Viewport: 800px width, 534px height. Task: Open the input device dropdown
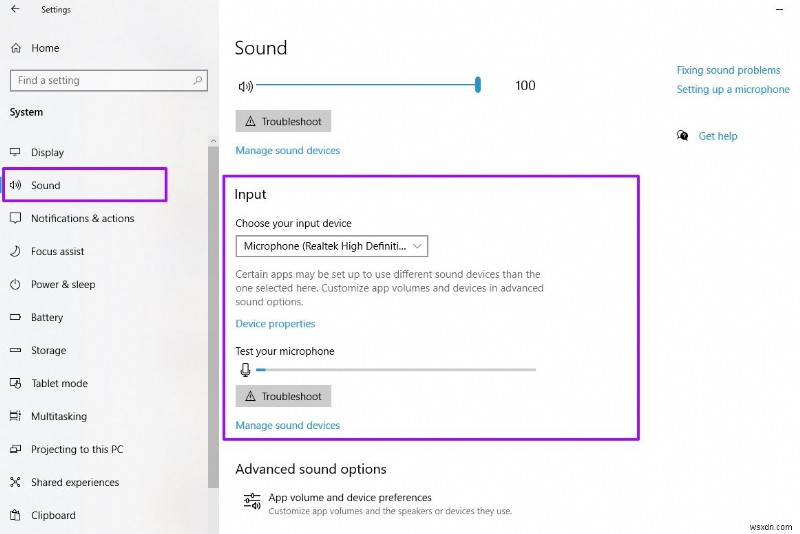[332, 246]
